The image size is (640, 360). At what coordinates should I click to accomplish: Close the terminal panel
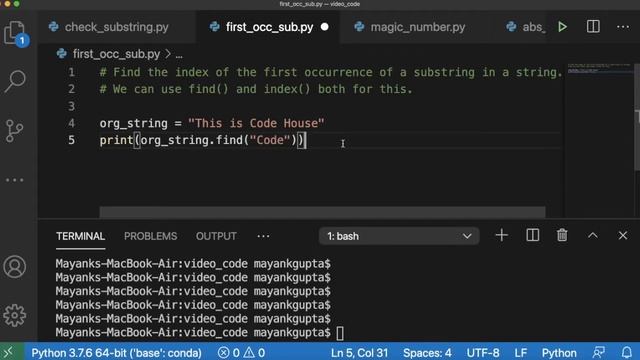[622, 236]
